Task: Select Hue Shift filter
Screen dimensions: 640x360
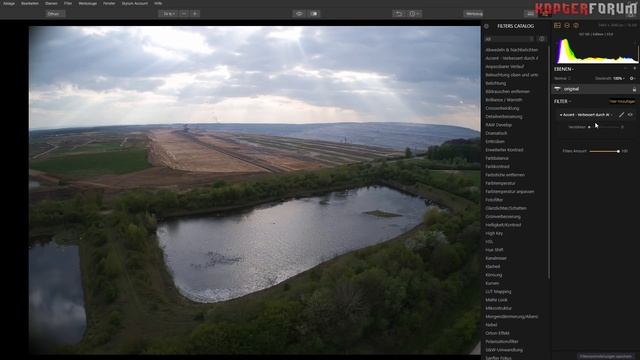Action: [494, 250]
